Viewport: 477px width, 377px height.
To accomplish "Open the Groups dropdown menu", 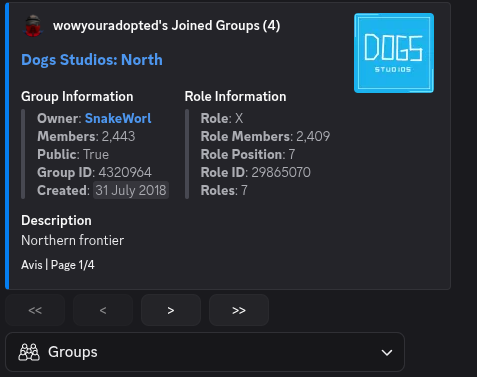I will pos(205,352).
